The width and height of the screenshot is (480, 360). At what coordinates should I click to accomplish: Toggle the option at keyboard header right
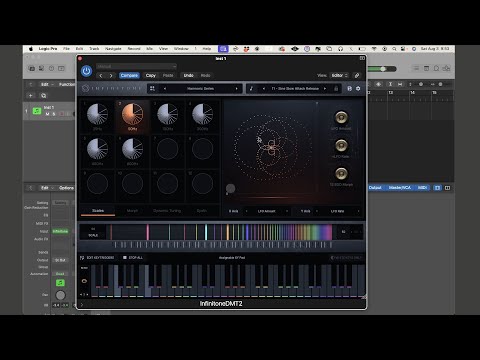pyautogui.click(x=346, y=258)
